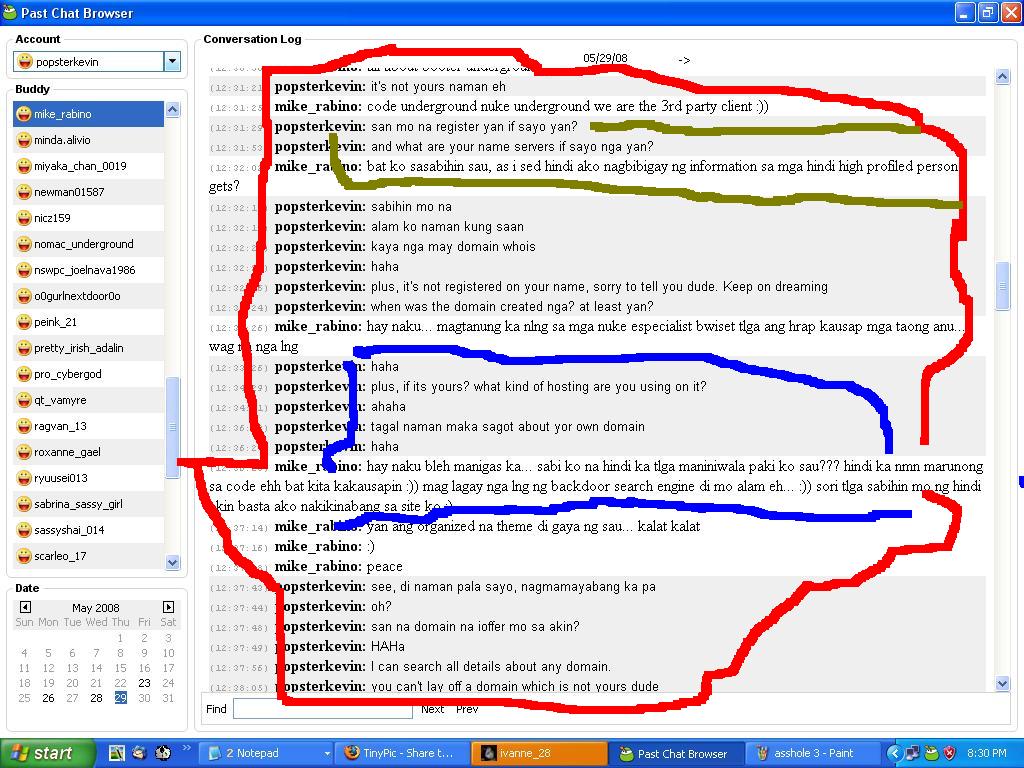Viewport: 1024px width, 768px height.
Task: Click the Conversation Log scroll-down arrow
Action: [x=1002, y=683]
